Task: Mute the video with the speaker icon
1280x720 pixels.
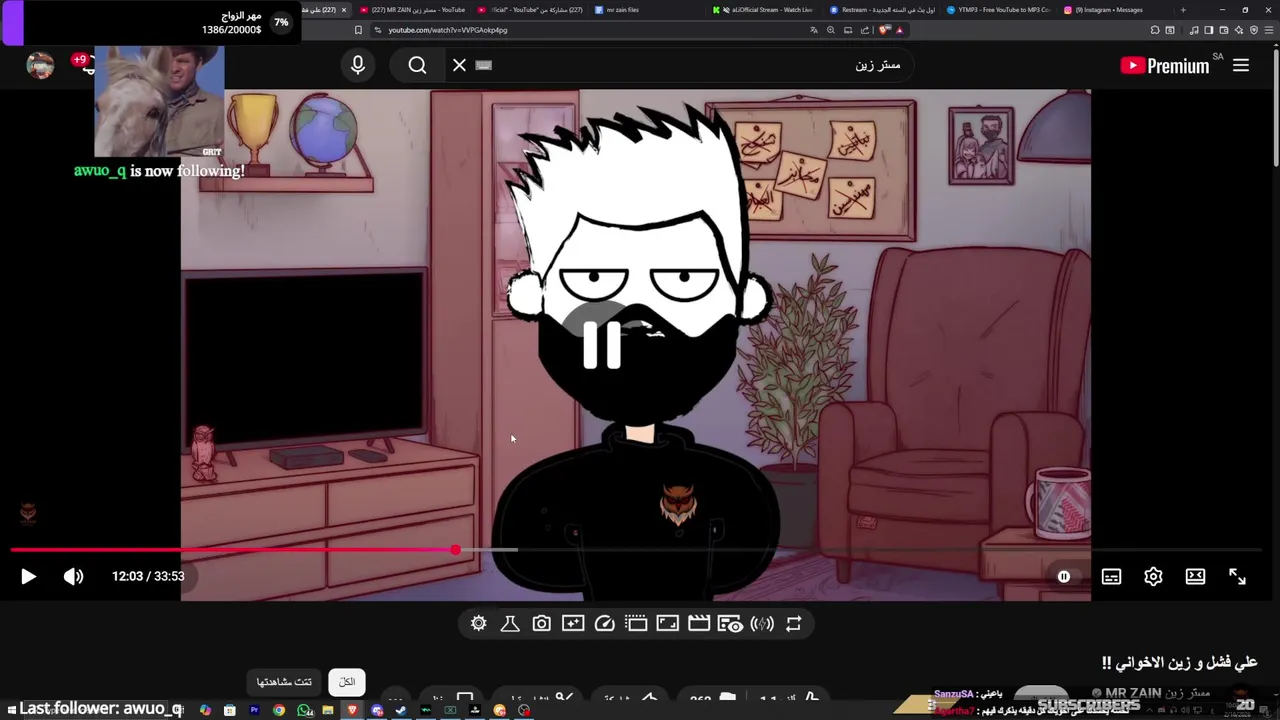Action: click(74, 576)
